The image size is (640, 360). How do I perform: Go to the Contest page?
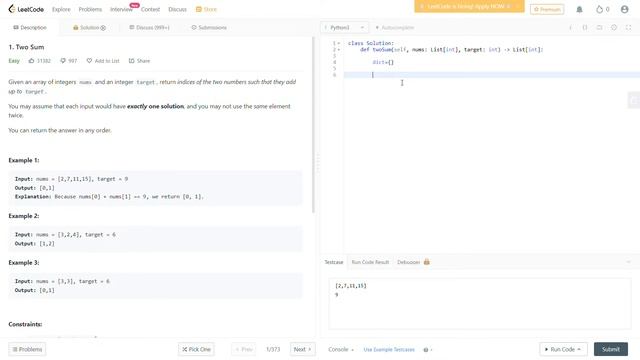150,9
